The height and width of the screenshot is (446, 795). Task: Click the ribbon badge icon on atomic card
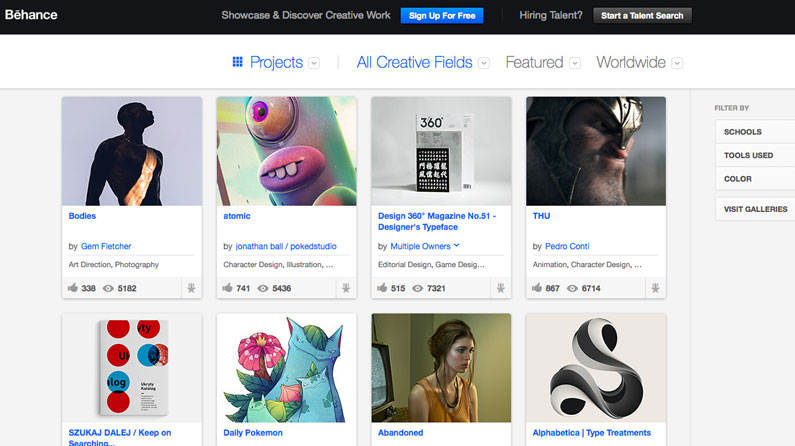coord(344,288)
